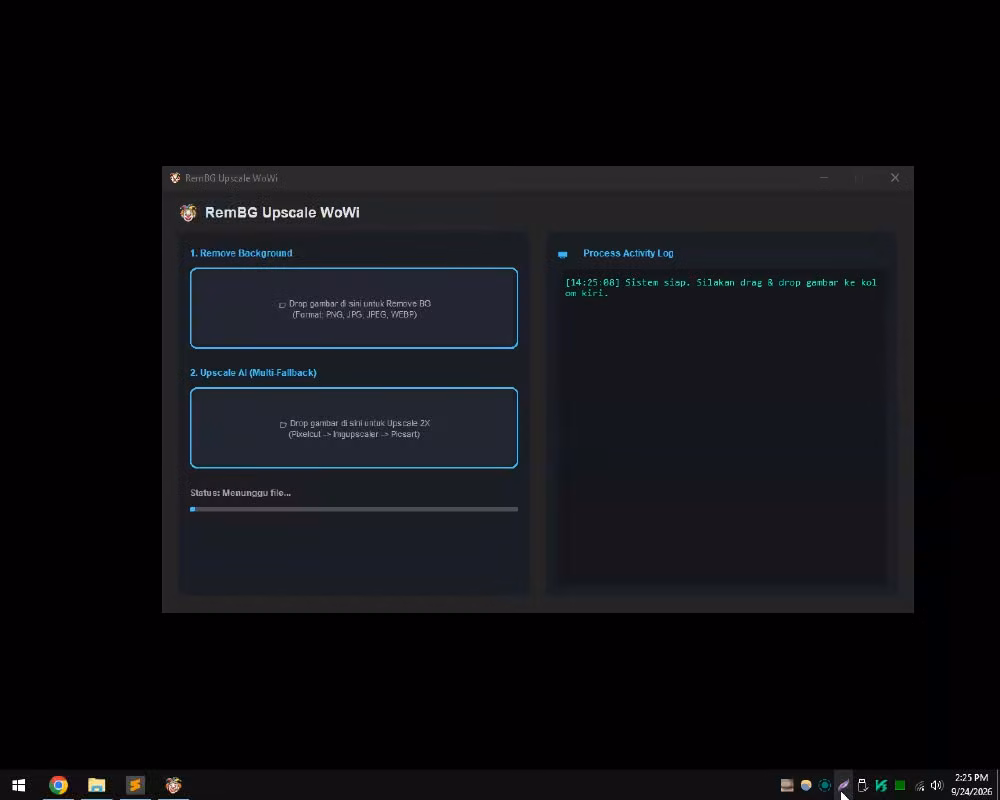The image size is (1000, 800).
Task: Click the '2. Upscale AI (Multi-Fallback)' label
Action: click(x=253, y=373)
